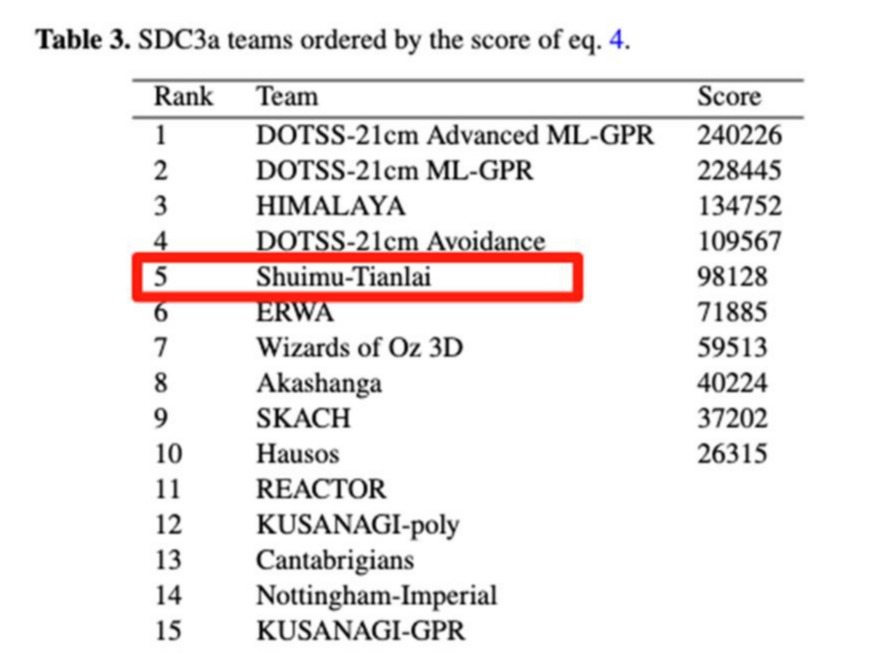Select the HIMALAYA team name
Viewport: 871px width, 653px height.
click(331, 206)
